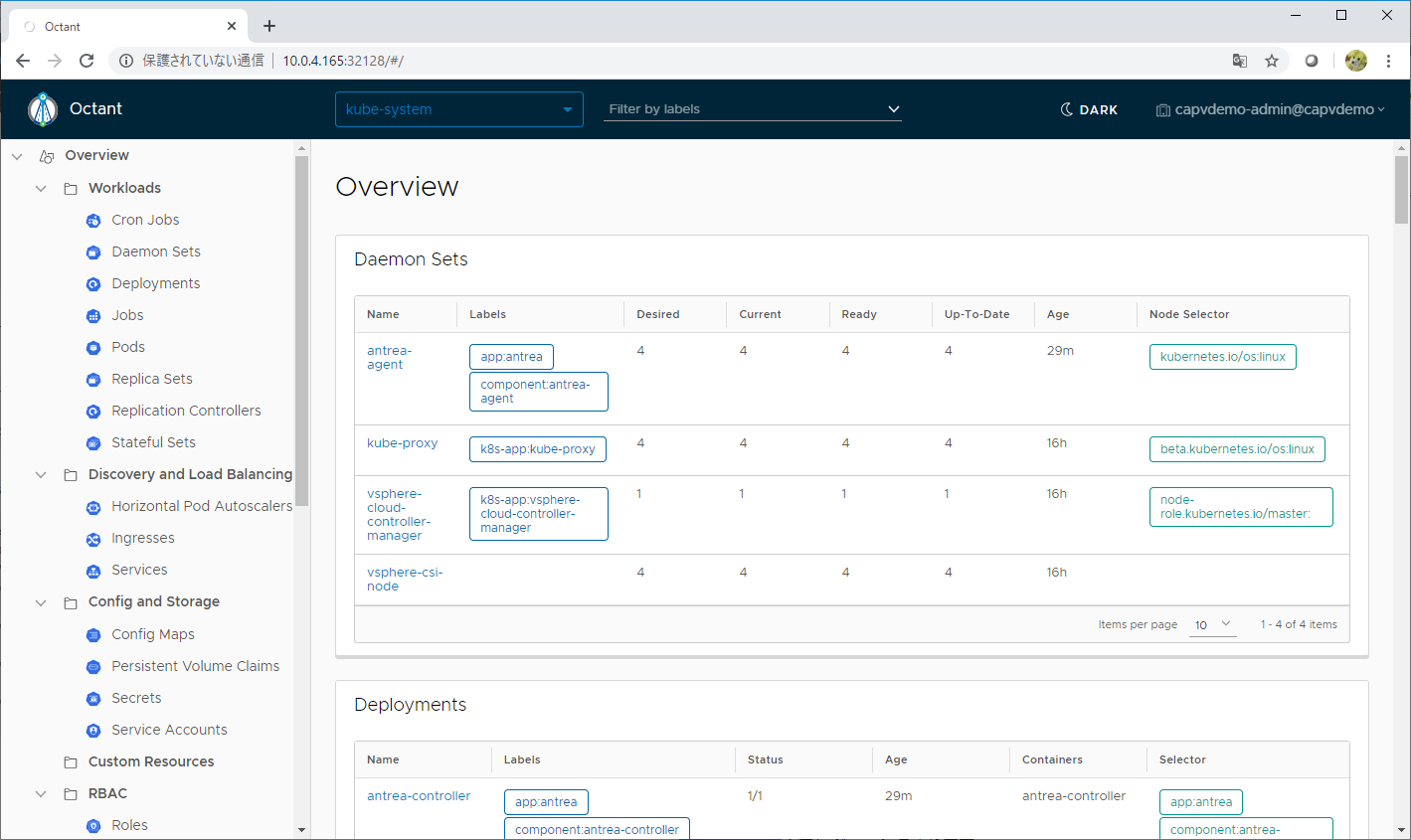Click the Daemon Sets Age column header

(1058, 314)
